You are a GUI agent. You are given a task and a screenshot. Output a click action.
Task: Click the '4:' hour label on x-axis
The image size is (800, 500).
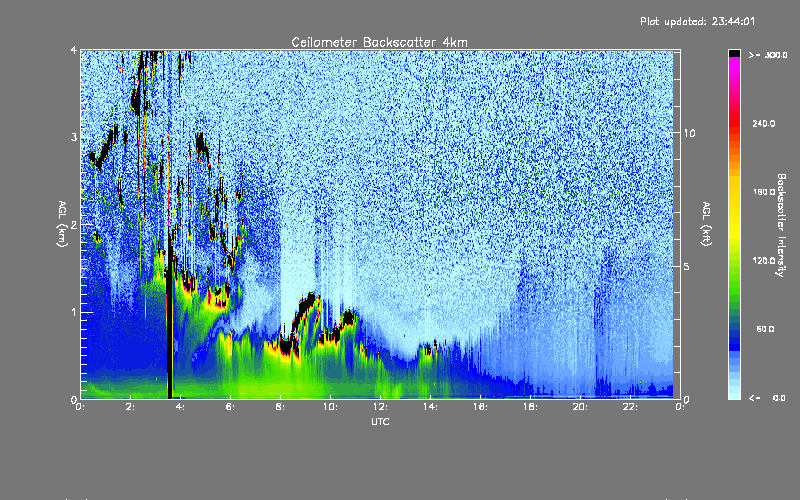[180, 407]
